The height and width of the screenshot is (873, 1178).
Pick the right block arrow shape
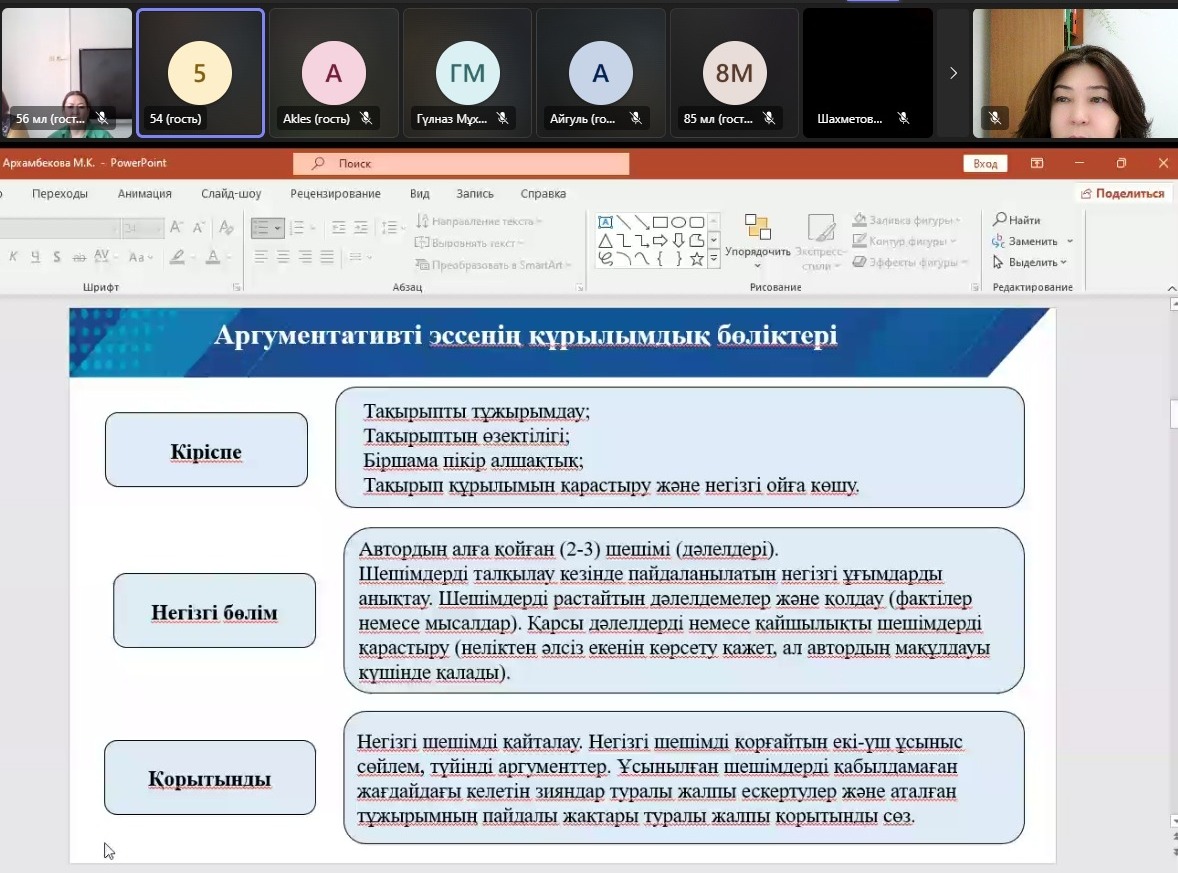pyautogui.click(x=660, y=240)
